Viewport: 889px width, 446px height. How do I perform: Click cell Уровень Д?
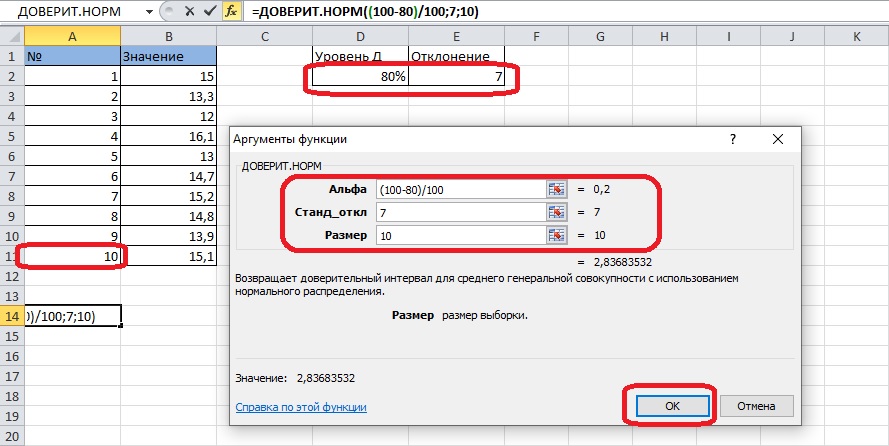tap(360, 56)
